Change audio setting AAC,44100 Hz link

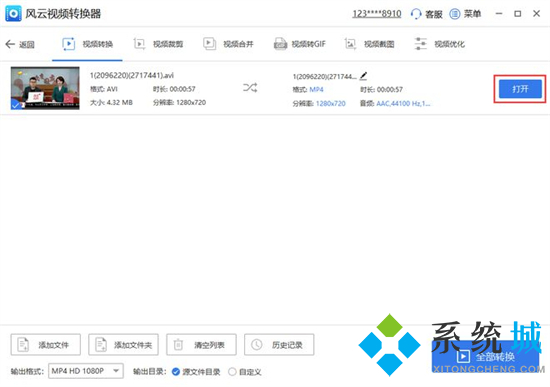pos(403,104)
